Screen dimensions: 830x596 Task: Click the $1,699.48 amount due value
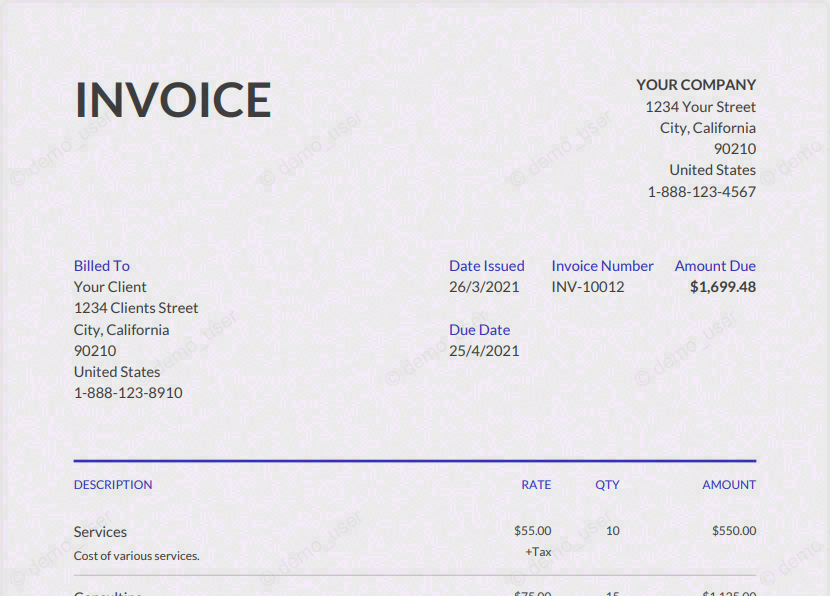tap(723, 287)
